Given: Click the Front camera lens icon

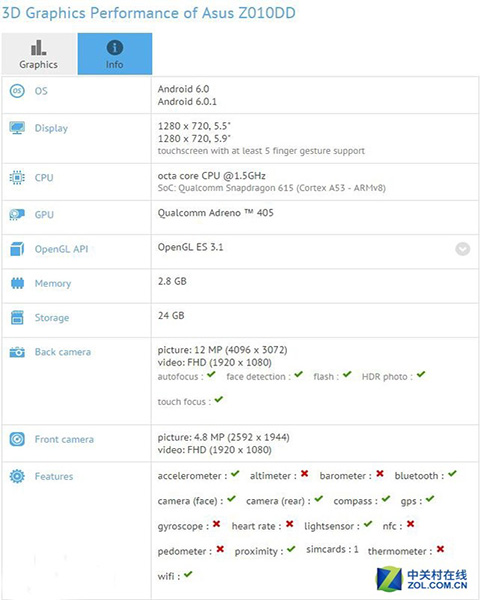Looking at the screenshot, I should click(x=17, y=439).
